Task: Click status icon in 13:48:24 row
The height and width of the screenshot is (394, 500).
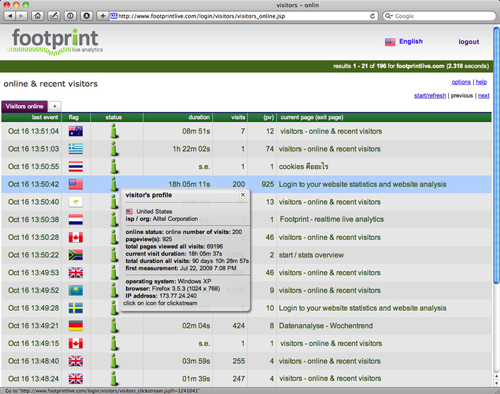Action: [114, 378]
